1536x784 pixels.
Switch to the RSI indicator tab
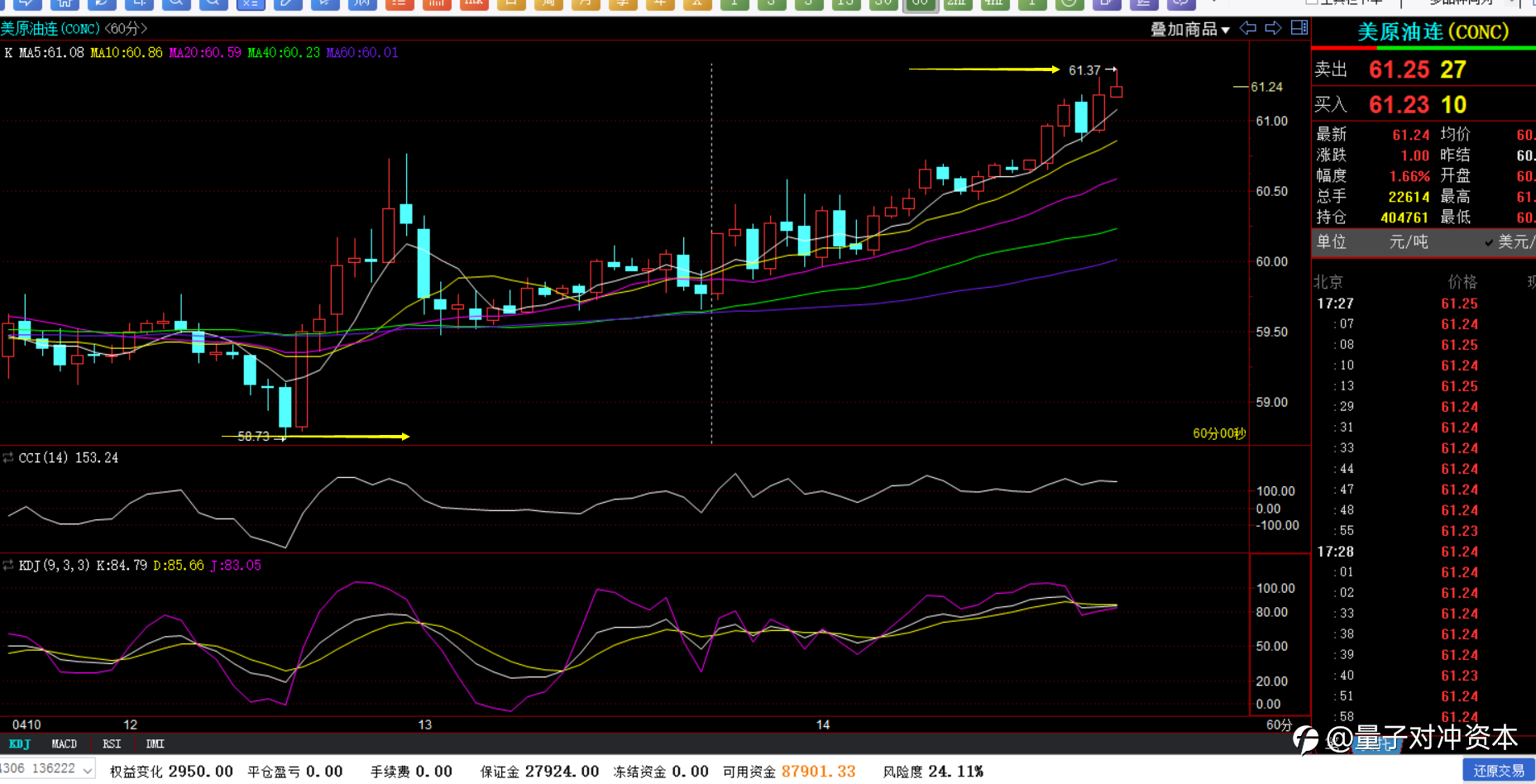click(112, 744)
